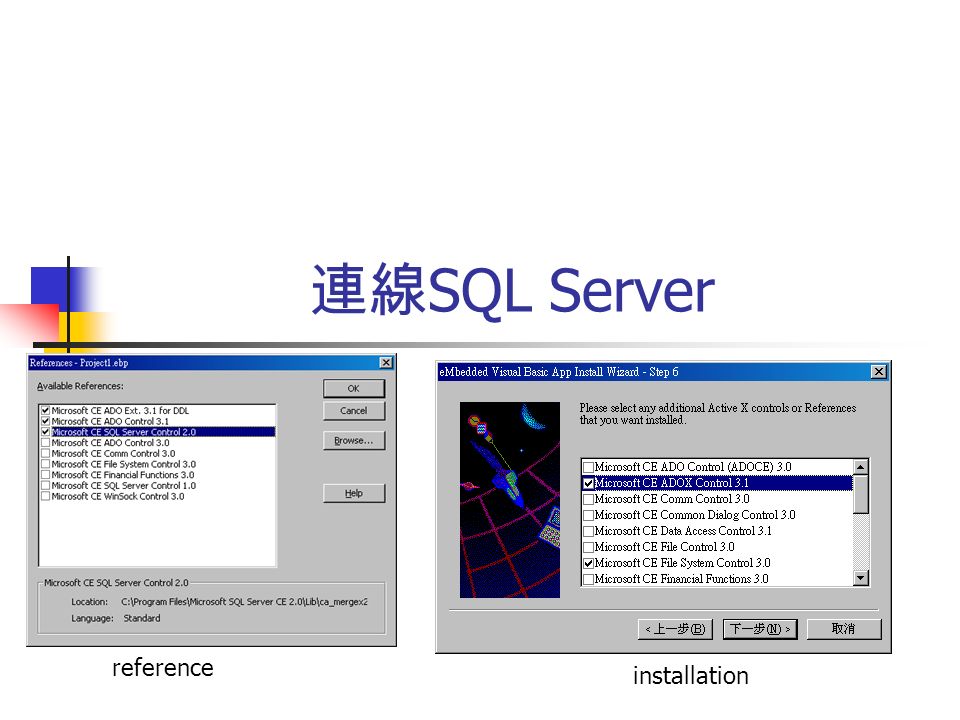
Task: Click the wizard list scroll up arrow
Action: coord(861,467)
